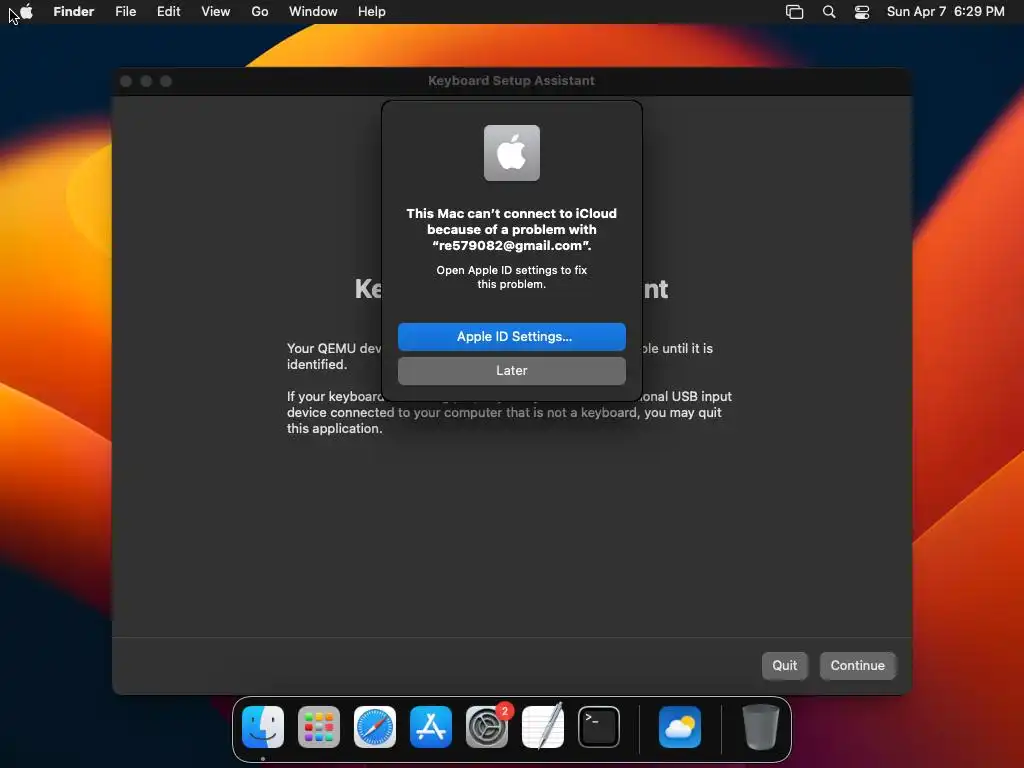1024x768 pixels.
Task: Click the date and time clock
Action: click(x=946, y=11)
